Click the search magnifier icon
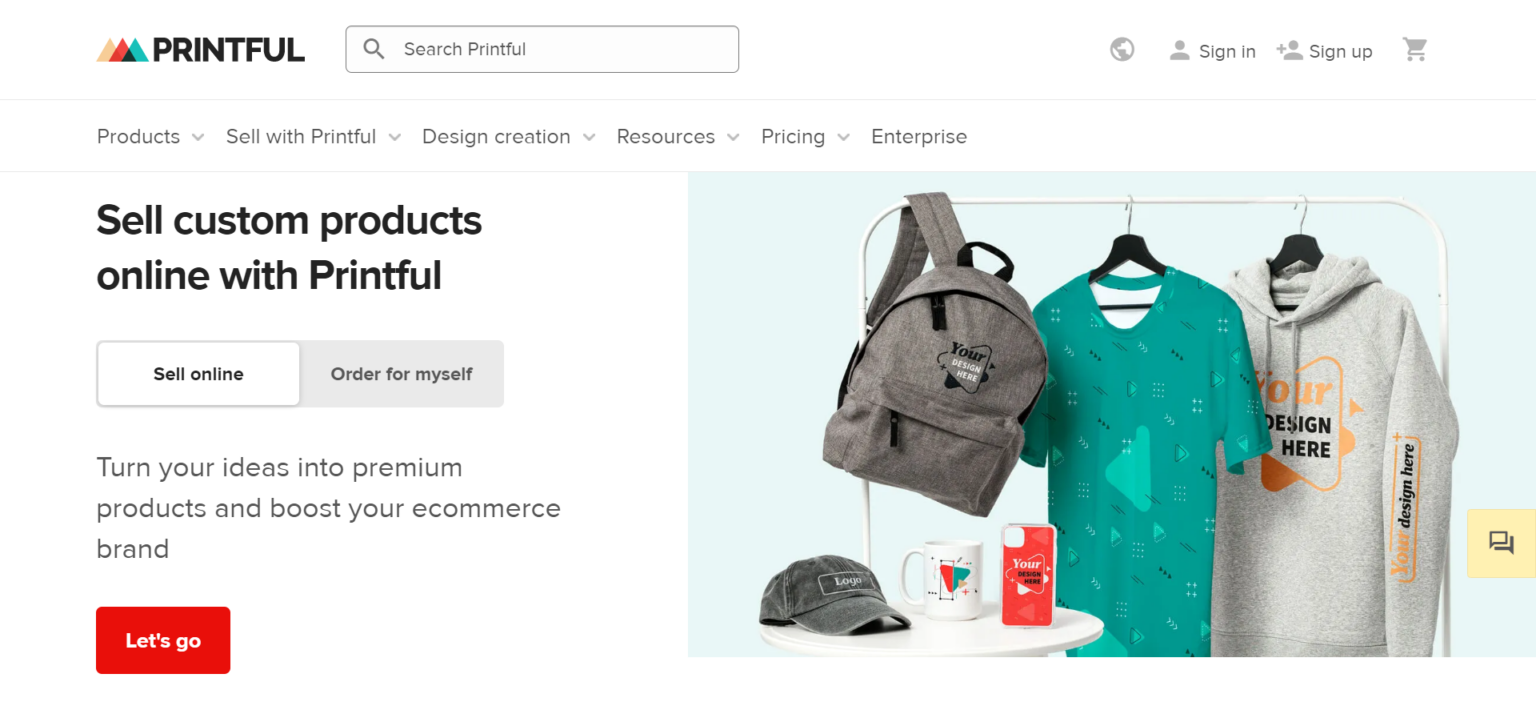Viewport: 1536px width, 722px height. [374, 48]
